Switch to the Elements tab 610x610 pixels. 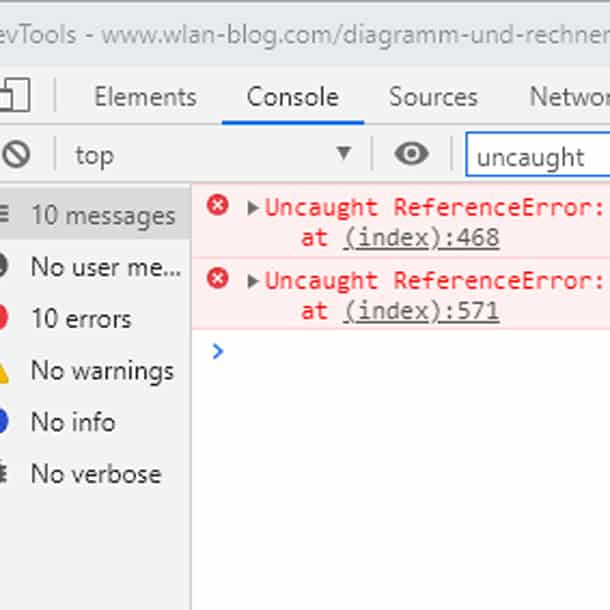point(145,96)
